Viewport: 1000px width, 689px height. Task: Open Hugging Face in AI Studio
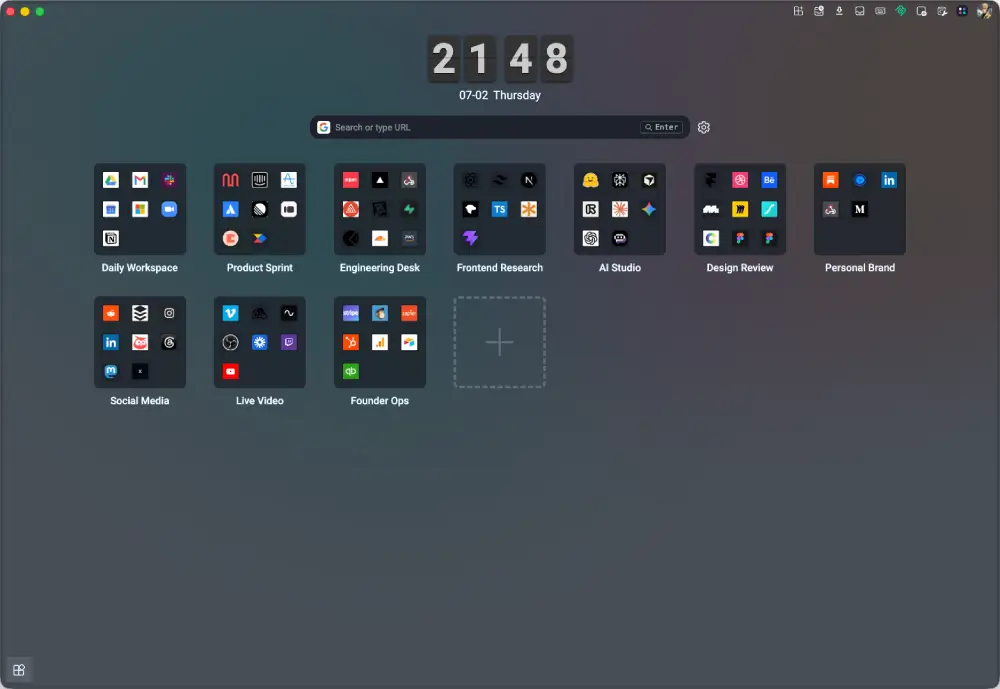click(x=591, y=180)
